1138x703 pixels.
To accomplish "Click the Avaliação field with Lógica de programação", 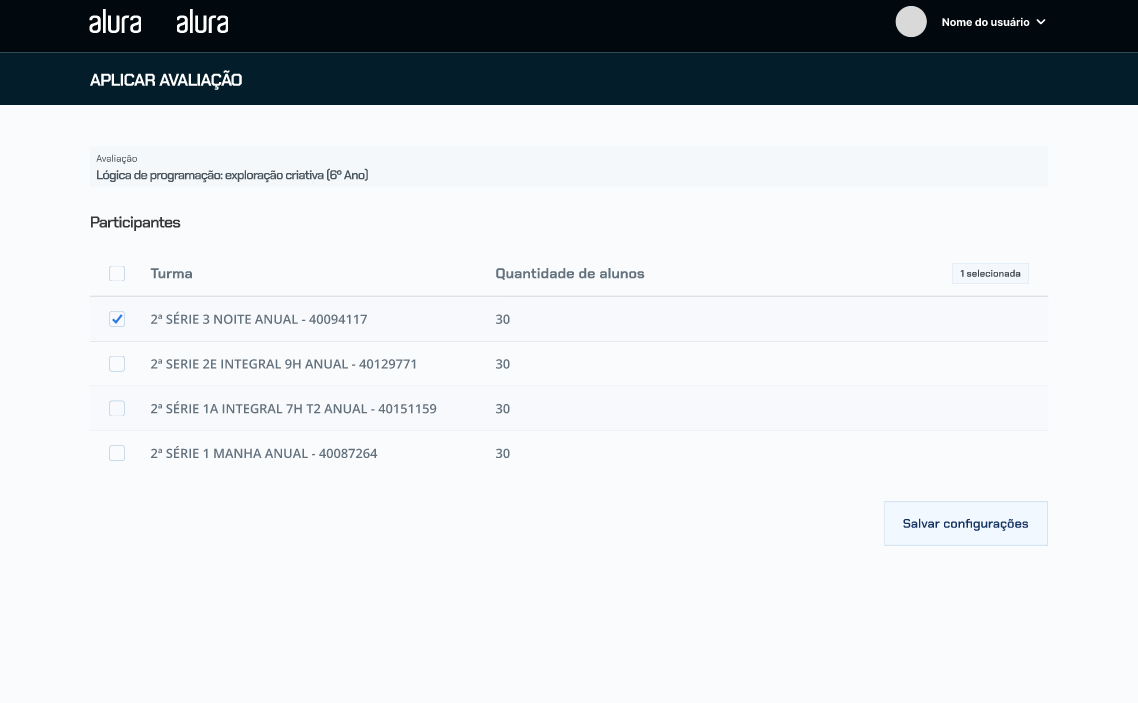I will (568, 167).
